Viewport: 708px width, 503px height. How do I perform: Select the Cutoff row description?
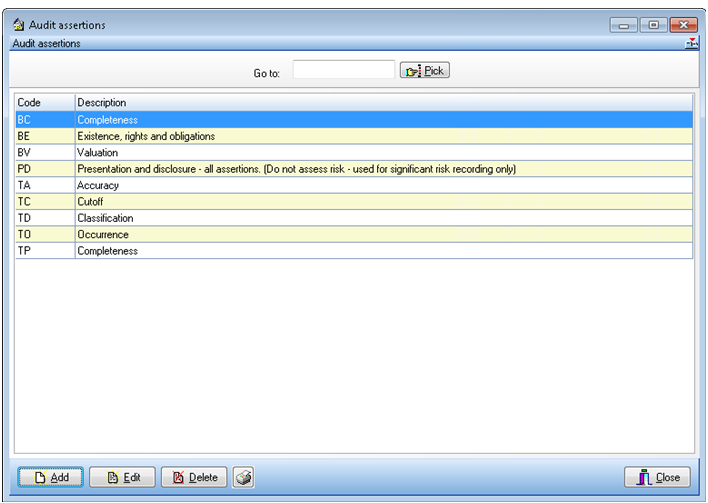click(x=383, y=201)
